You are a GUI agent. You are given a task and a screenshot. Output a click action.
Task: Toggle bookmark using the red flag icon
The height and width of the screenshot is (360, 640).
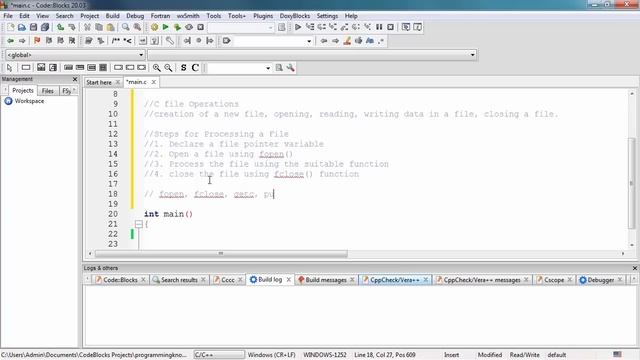coord(37,41)
